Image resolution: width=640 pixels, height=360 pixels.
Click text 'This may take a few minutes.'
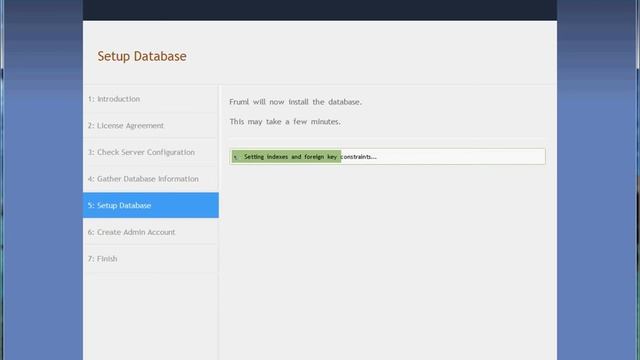click(x=285, y=122)
